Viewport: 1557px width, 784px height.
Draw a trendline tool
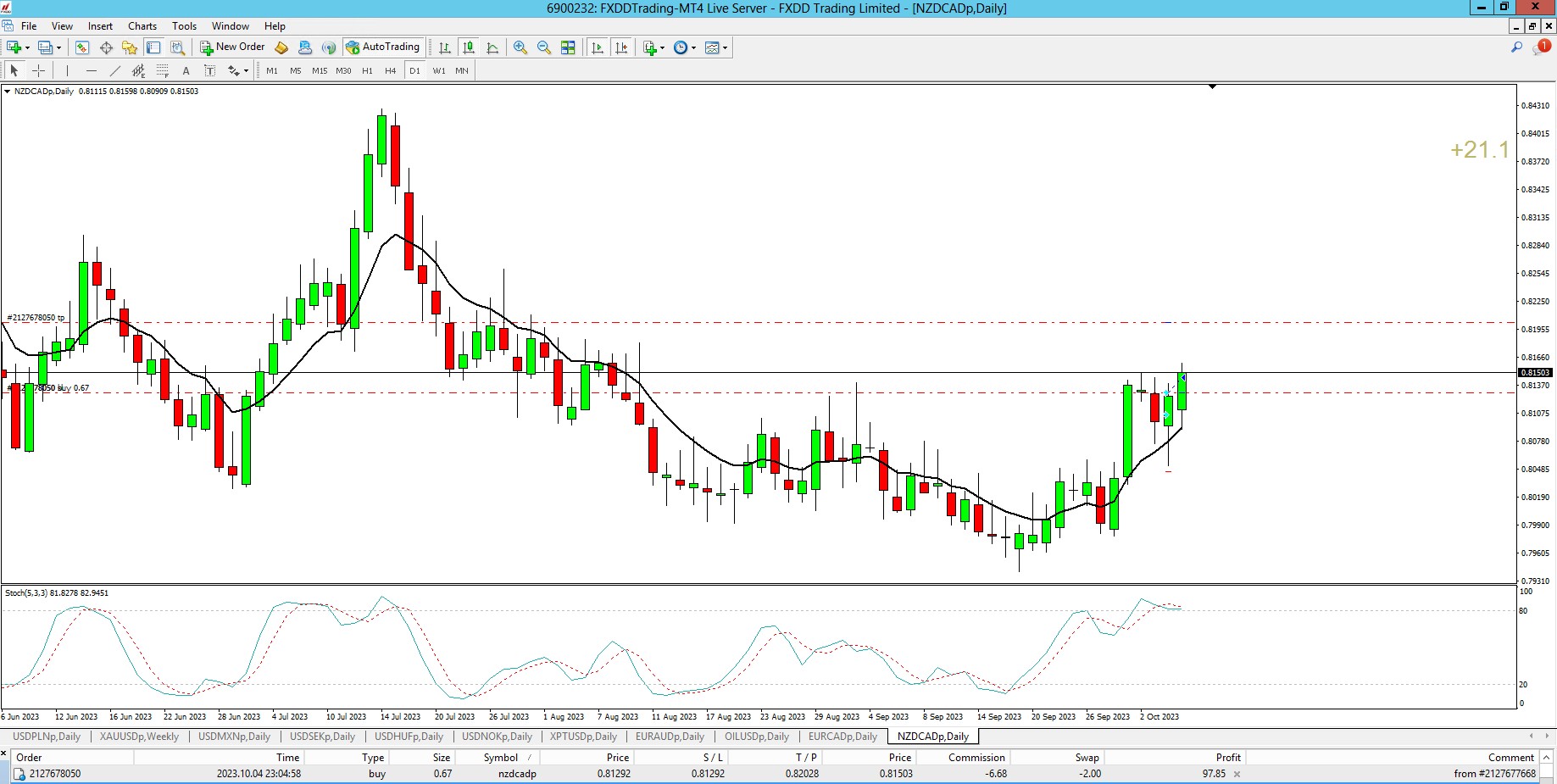[x=114, y=70]
